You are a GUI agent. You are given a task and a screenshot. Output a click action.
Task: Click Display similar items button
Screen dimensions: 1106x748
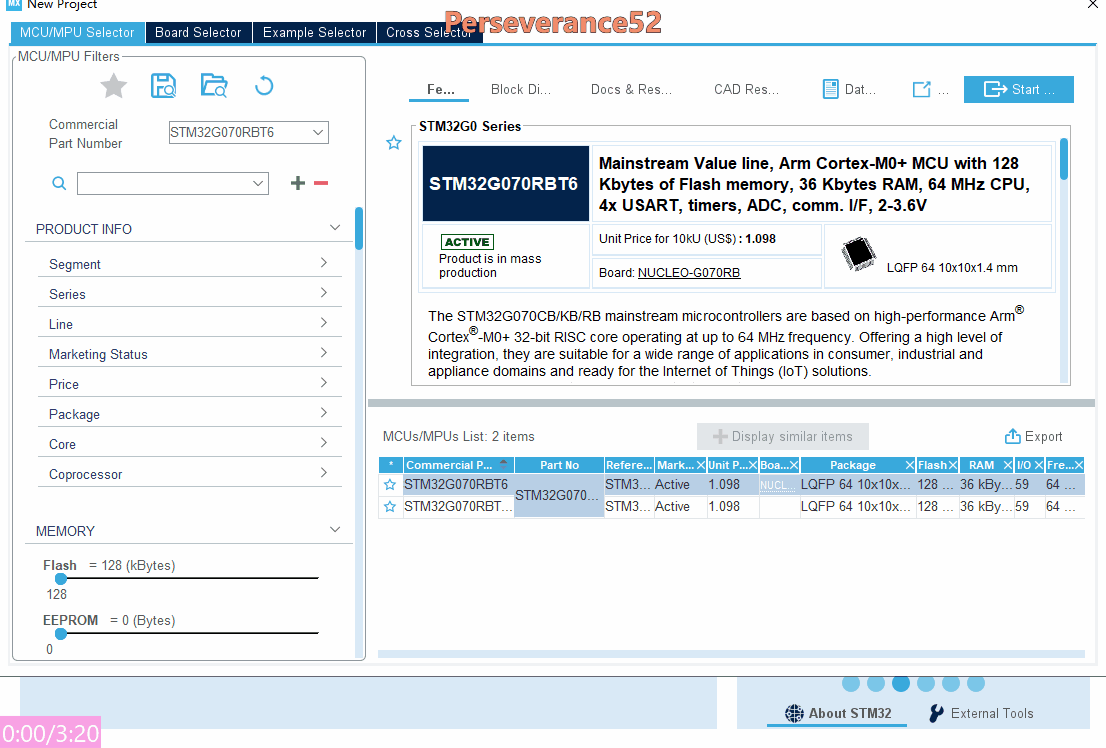783,437
